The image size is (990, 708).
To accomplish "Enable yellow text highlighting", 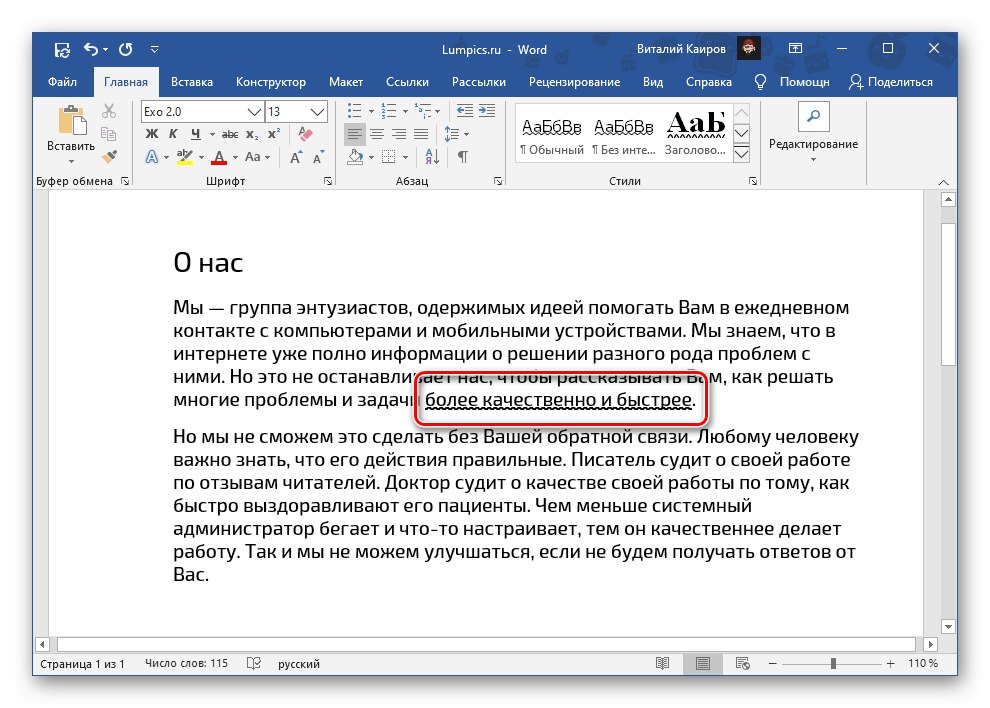I will pyautogui.click(x=185, y=157).
